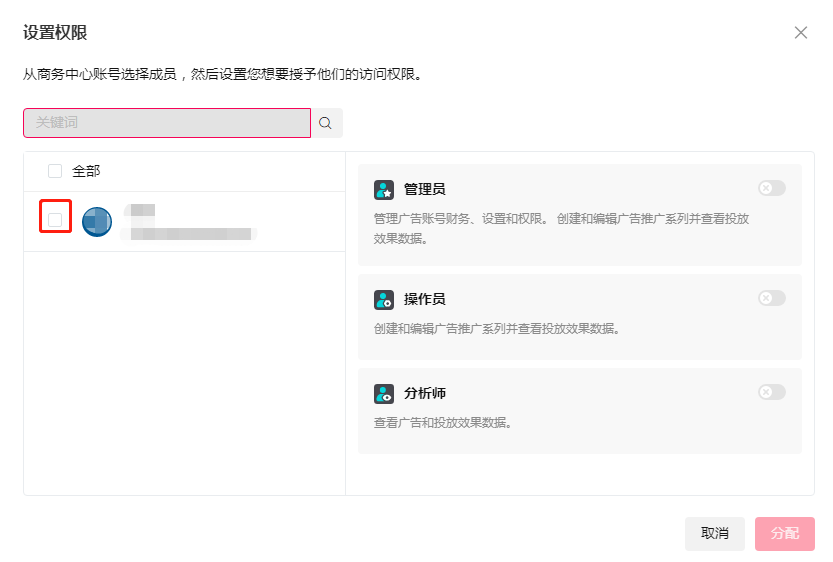Image resolution: width=833 pixels, height=562 pixels.
Task: Switch on the 分析师 access toggle
Action: click(x=771, y=392)
